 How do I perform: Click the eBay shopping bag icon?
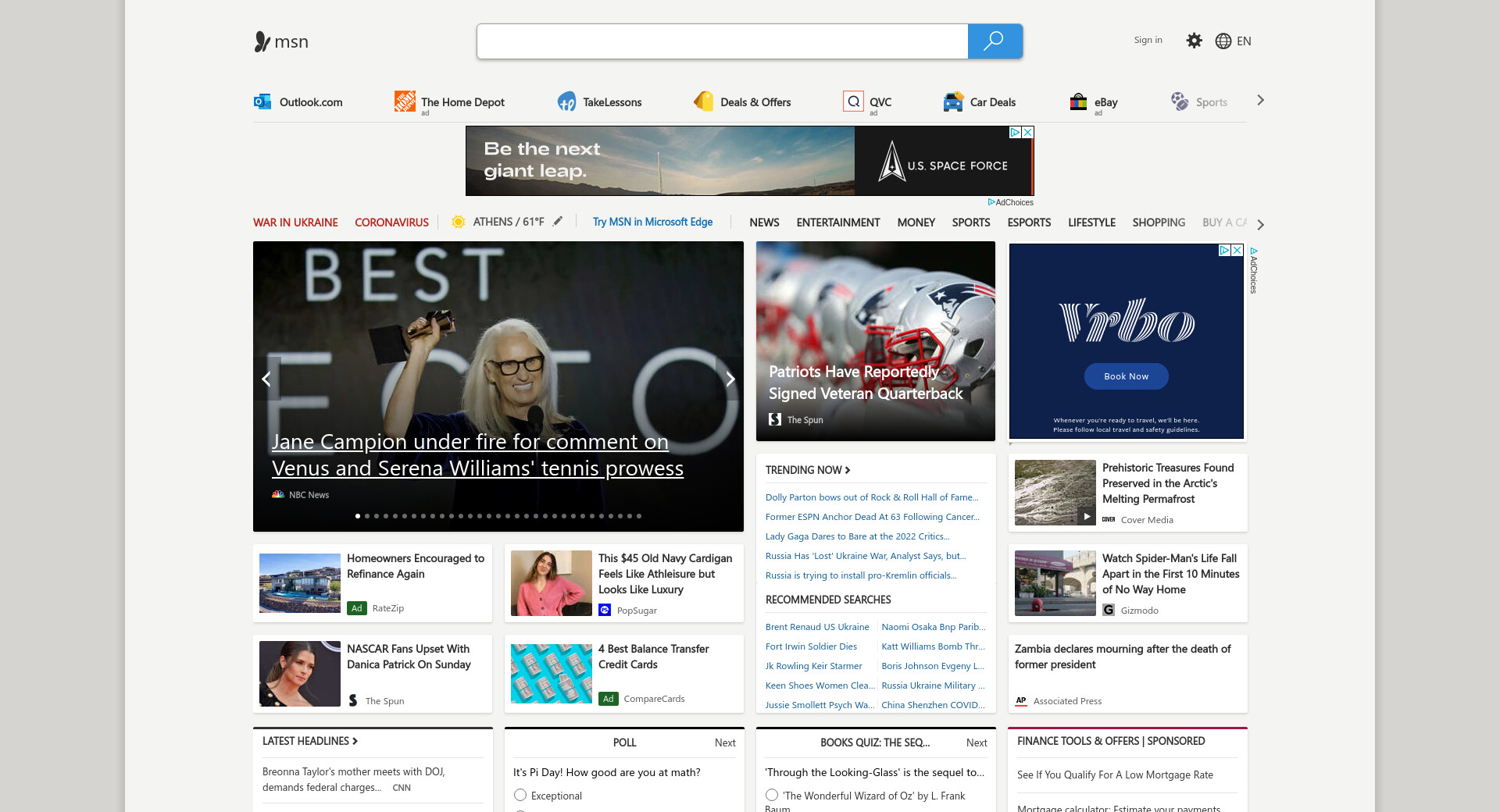(x=1078, y=101)
